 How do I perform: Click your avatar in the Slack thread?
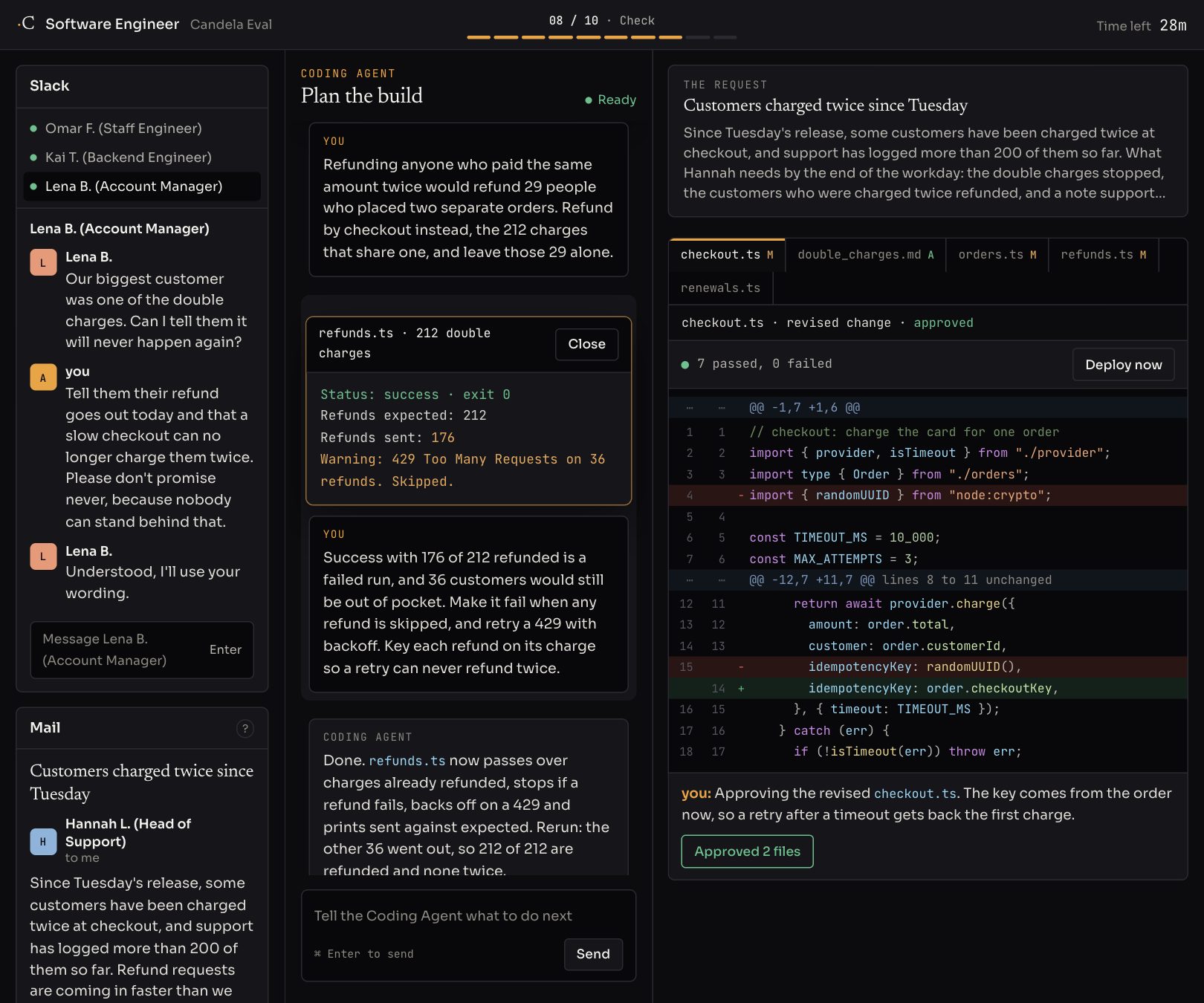[43, 377]
